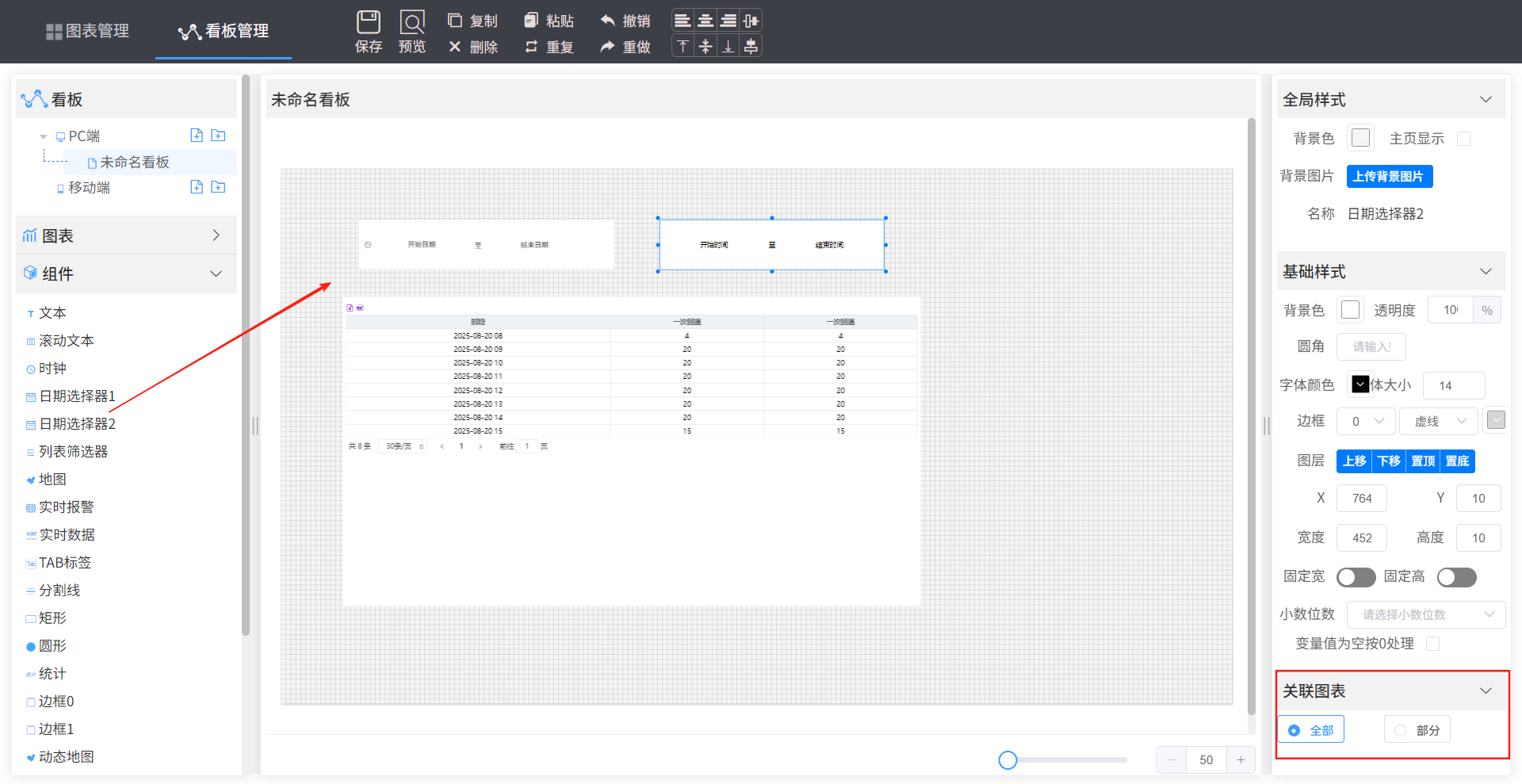Open the 预览 preview
The height and width of the screenshot is (784, 1522).
click(411, 22)
